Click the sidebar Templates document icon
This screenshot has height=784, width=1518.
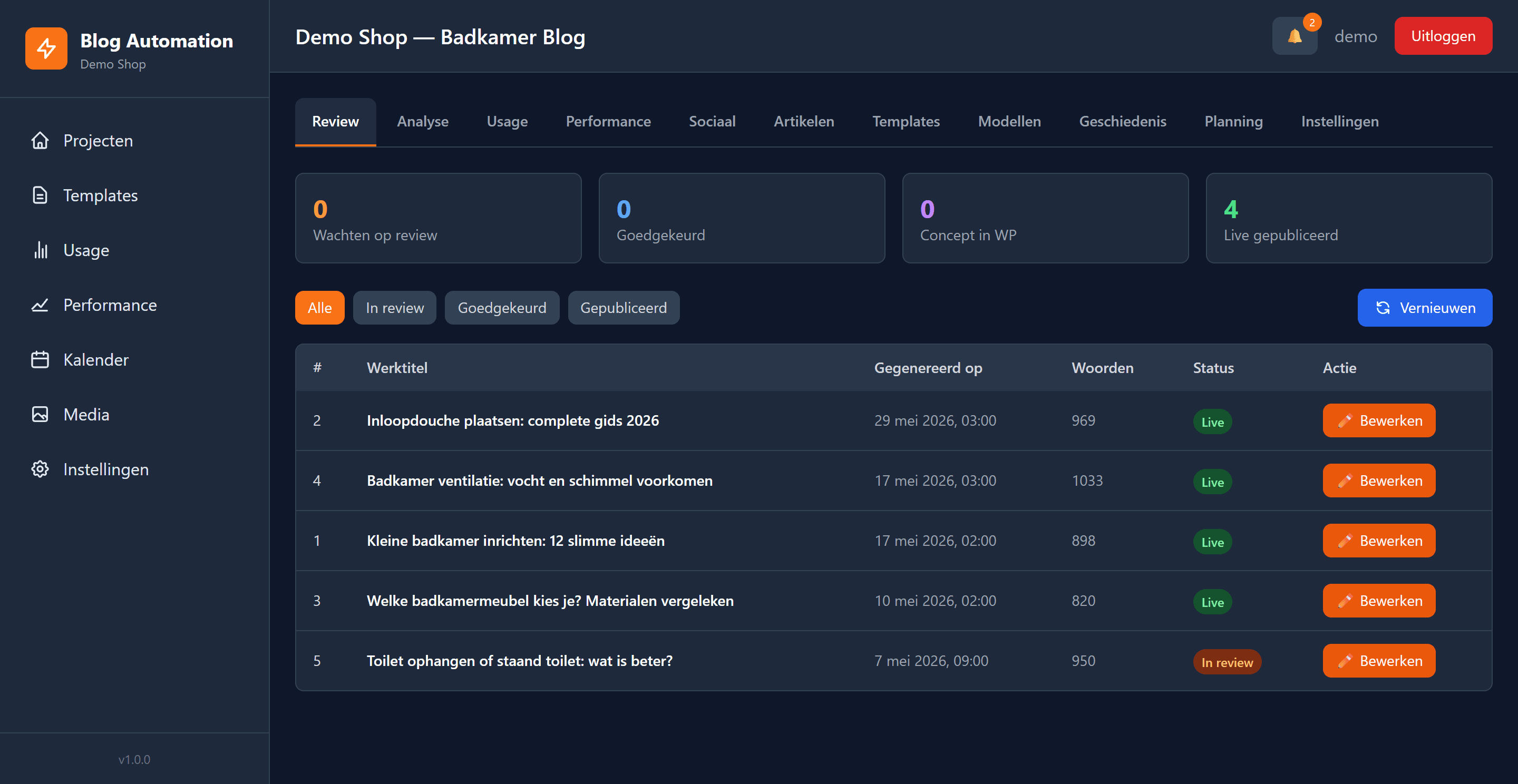[40, 195]
